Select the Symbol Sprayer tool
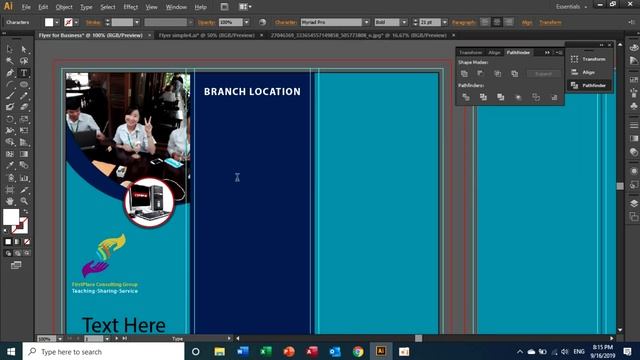The width and height of the screenshot is (640, 360). 10,178
